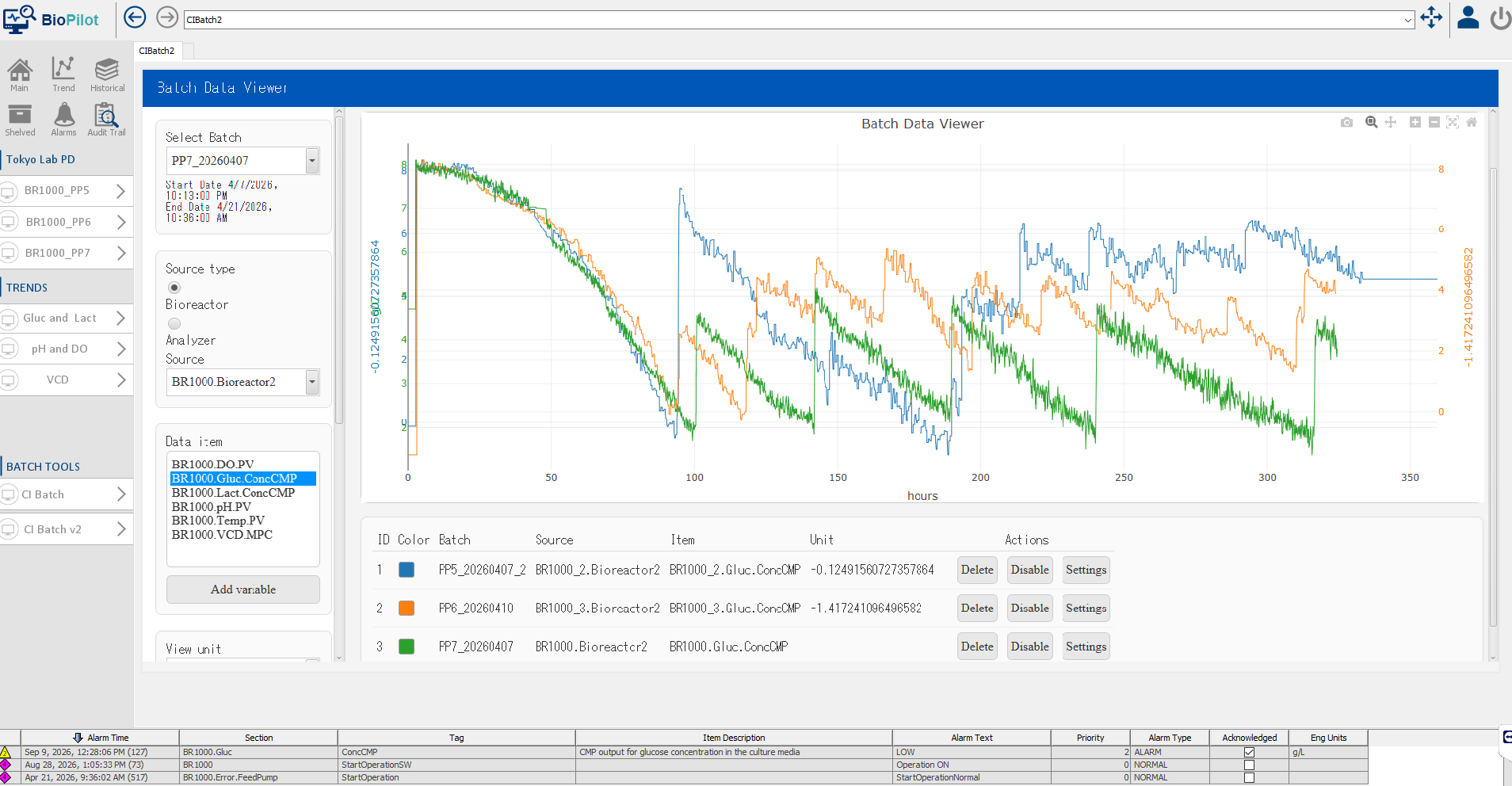
Task: Open the Shelved alarms icon
Action: pos(20,120)
